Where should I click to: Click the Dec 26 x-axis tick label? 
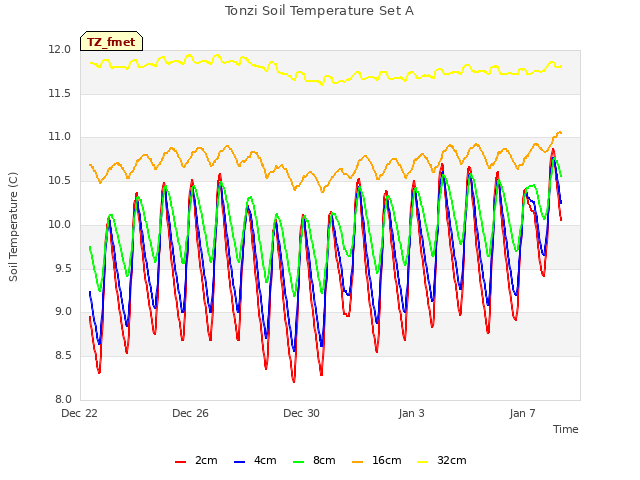[190, 413]
